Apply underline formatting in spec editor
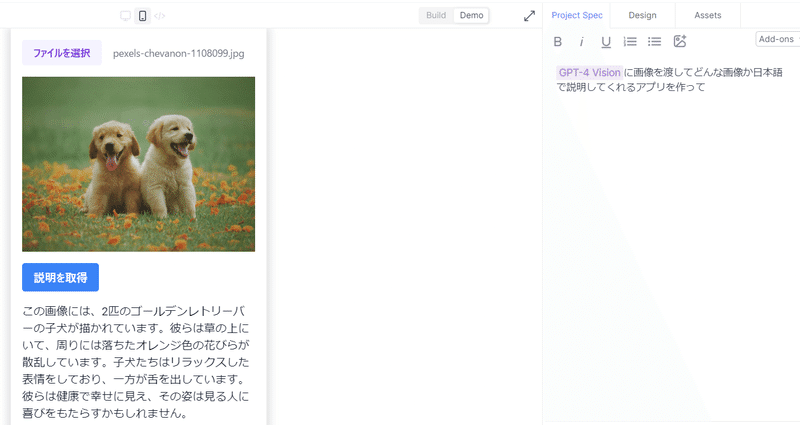 pyautogui.click(x=606, y=42)
